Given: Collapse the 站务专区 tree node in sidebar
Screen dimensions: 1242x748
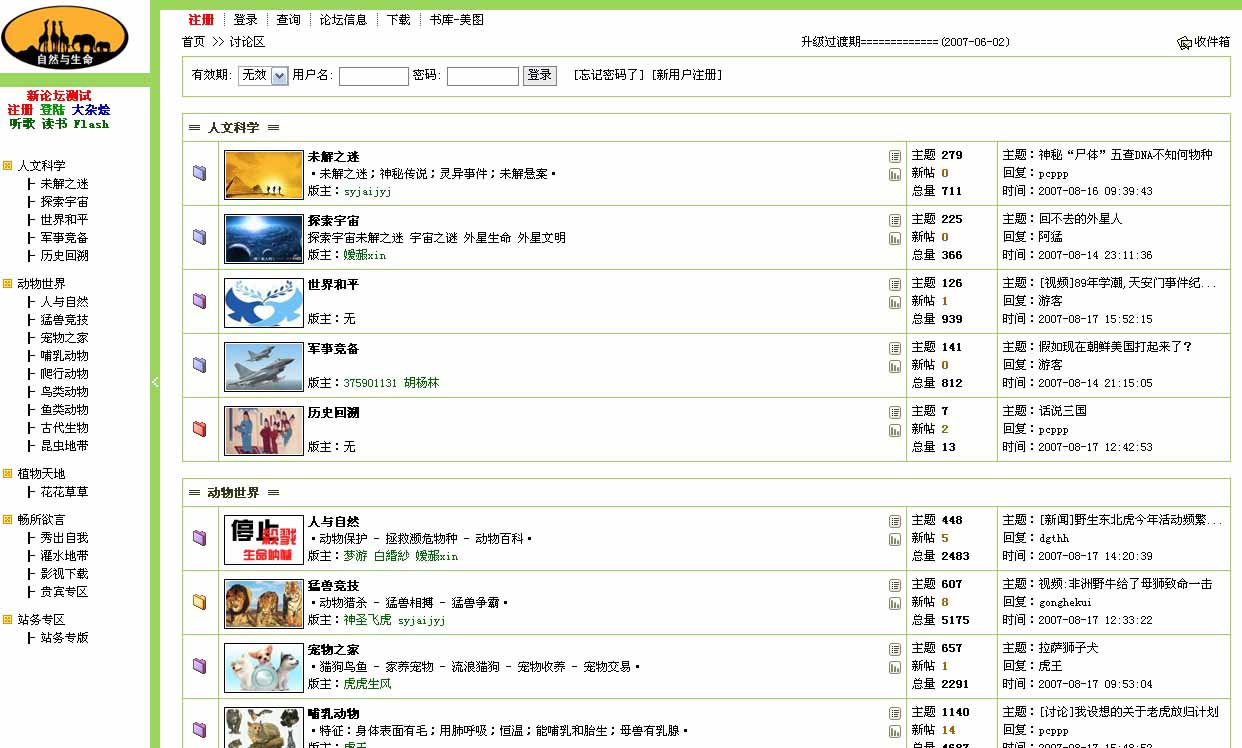Looking at the screenshot, I should point(7,620).
